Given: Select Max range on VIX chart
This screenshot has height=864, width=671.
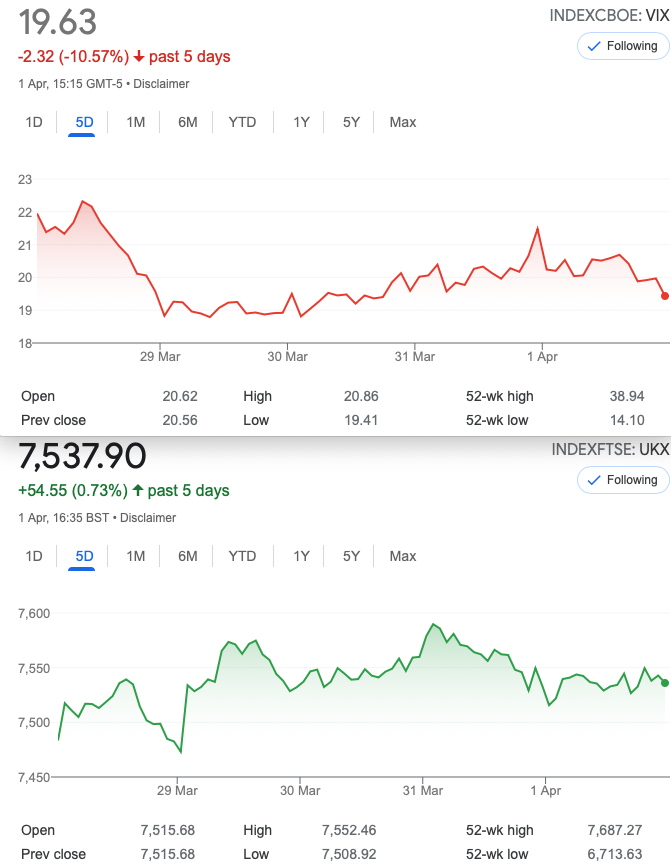Looking at the screenshot, I should pyautogui.click(x=403, y=122).
